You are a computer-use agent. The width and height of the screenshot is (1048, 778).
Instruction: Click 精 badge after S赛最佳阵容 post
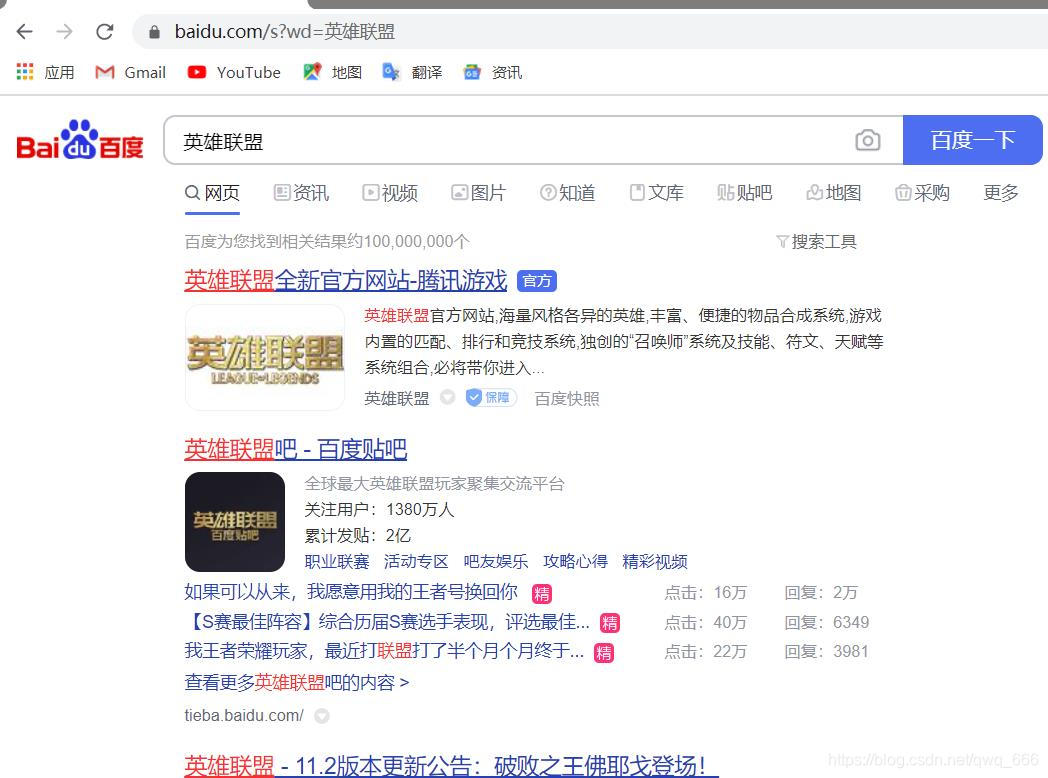pyautogui.click(x=610, y=623)
